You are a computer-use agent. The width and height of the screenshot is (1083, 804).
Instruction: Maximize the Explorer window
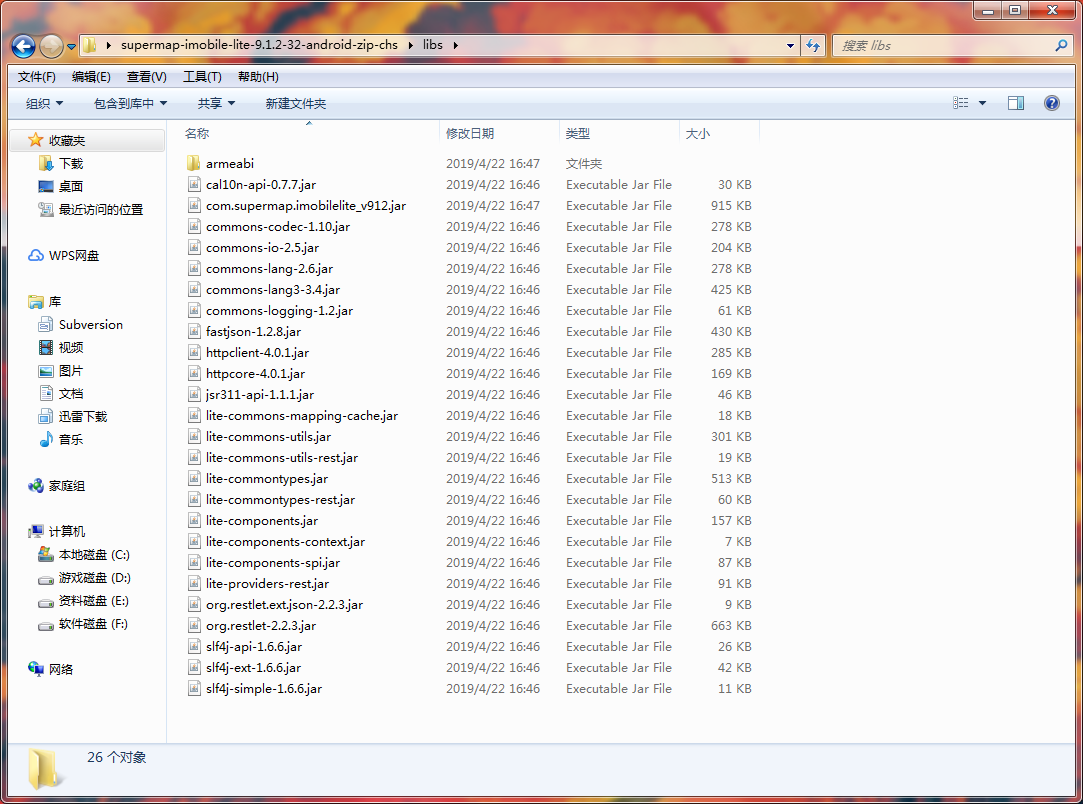coord(1015,10)
